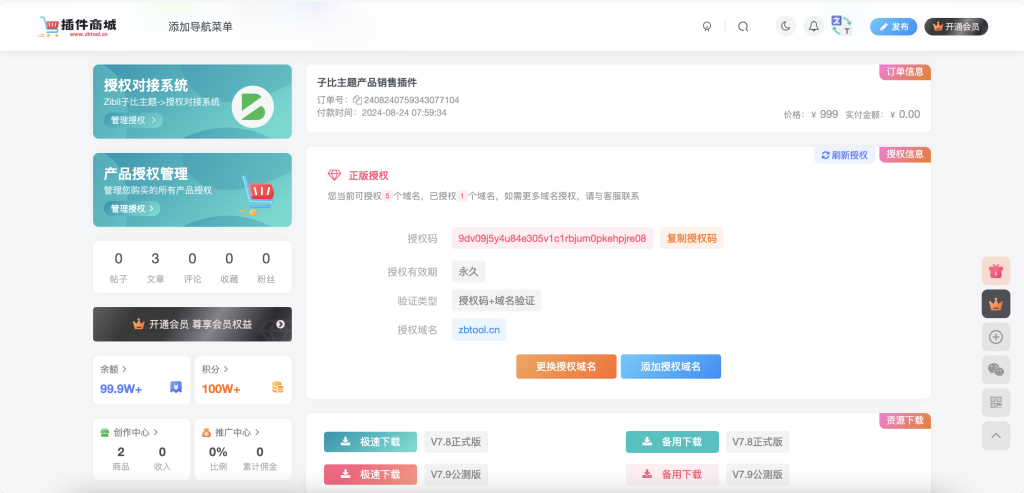Viewport: 1024px width, 493px height.
Task: Click the 资源下载 tag
Action: (x=905, y=421)
